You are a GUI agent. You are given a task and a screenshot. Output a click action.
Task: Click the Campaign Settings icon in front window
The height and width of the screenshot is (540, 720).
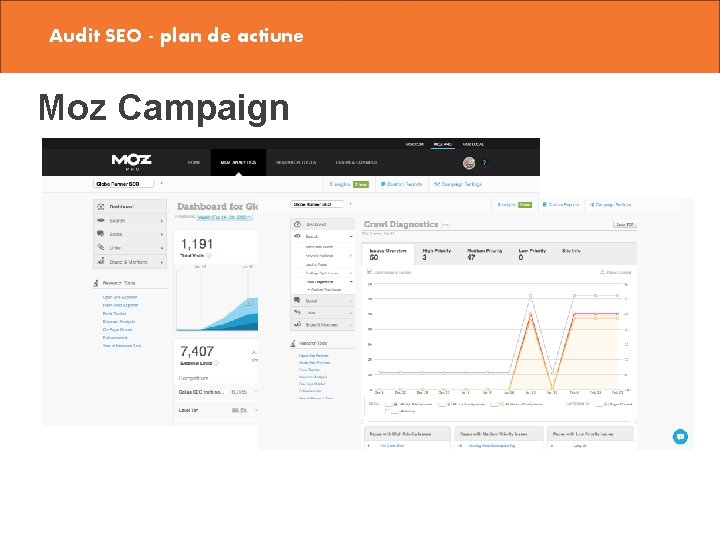(x=592, y=204)
